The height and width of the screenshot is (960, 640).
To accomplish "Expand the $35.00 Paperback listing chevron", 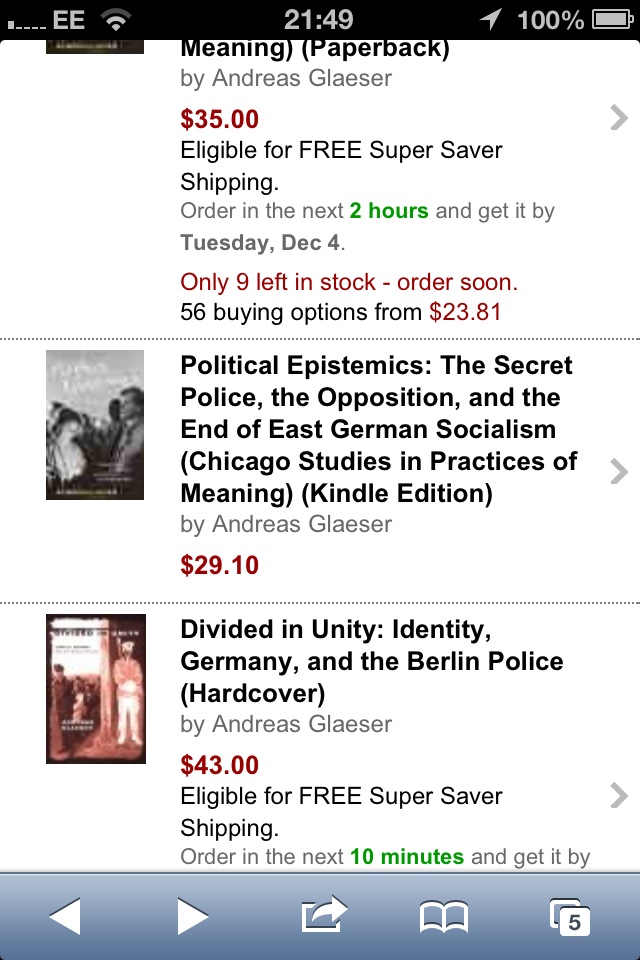I will tap(619, 119).
